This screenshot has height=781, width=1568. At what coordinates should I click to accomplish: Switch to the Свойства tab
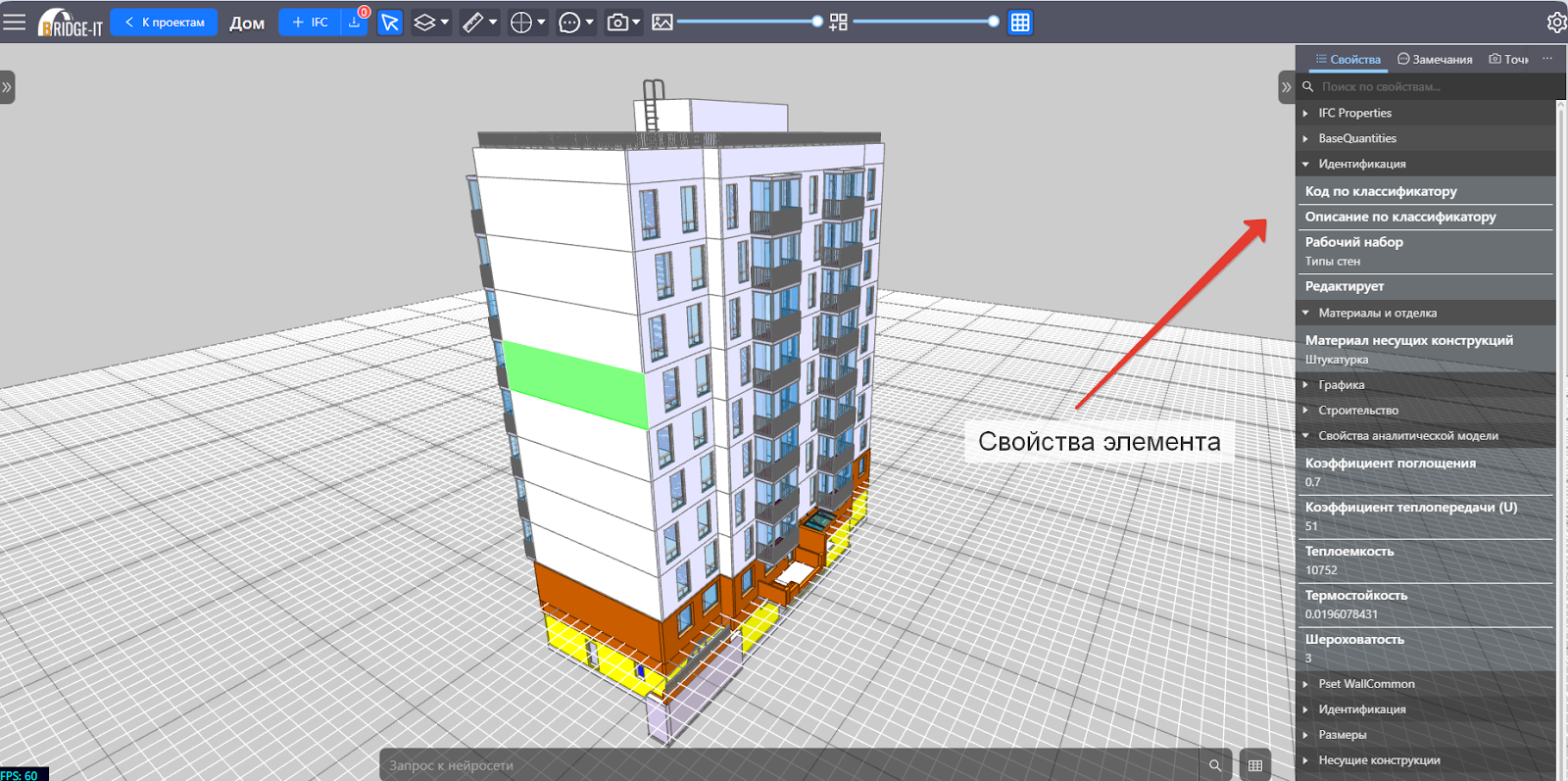pyautogui.click(x=1348, y=59)
